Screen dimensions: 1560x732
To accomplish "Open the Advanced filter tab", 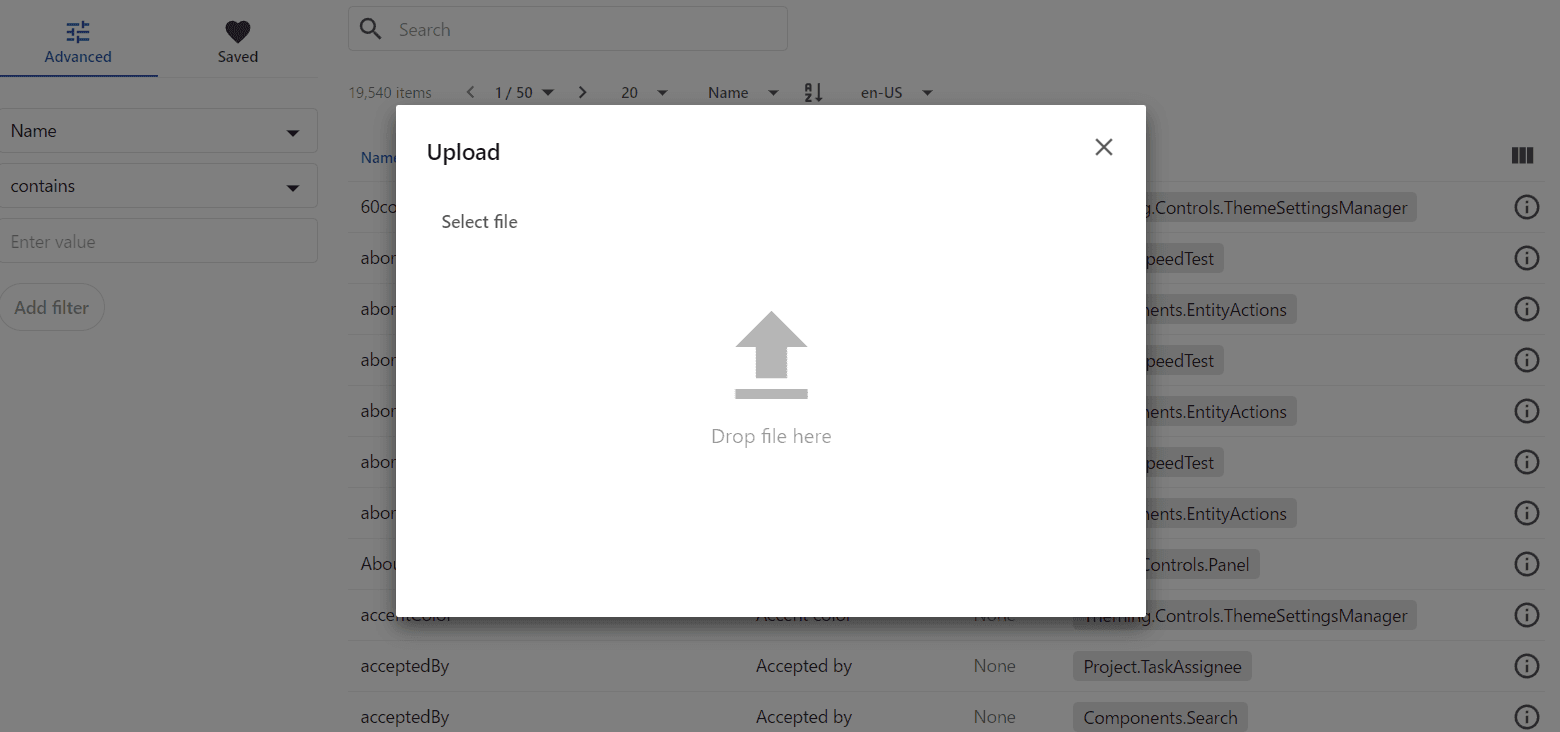I will coord(78,43).
